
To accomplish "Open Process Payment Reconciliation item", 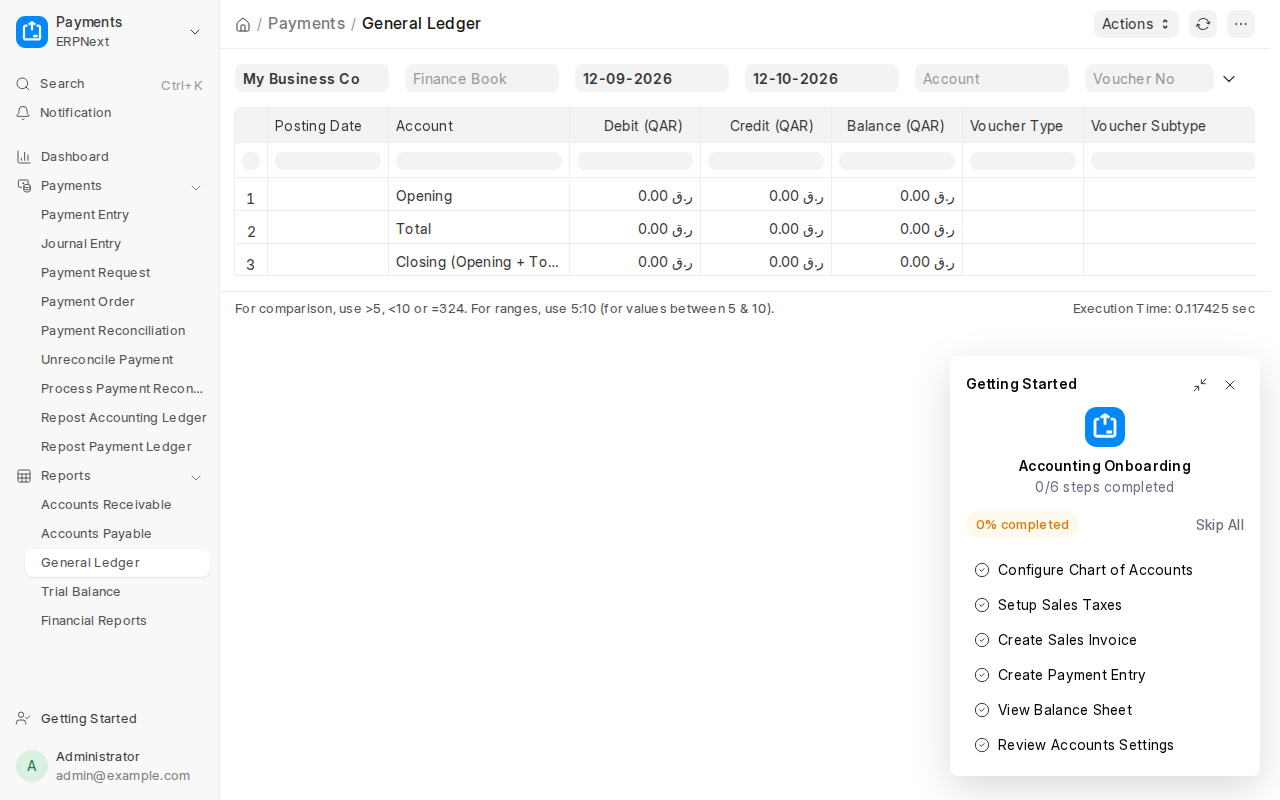I will 117,389.
